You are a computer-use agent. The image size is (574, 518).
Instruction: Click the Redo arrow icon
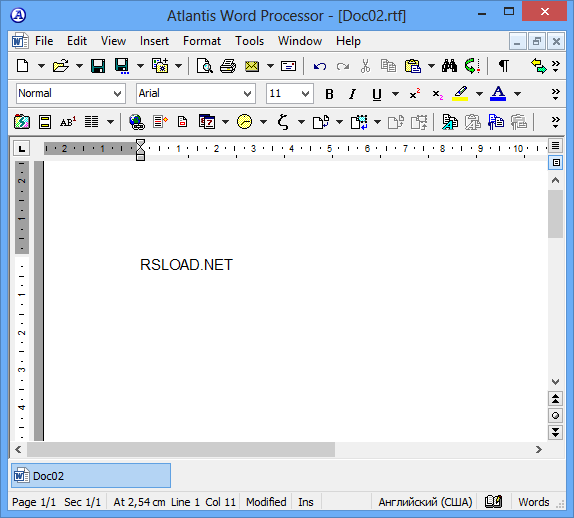(343, 66)
